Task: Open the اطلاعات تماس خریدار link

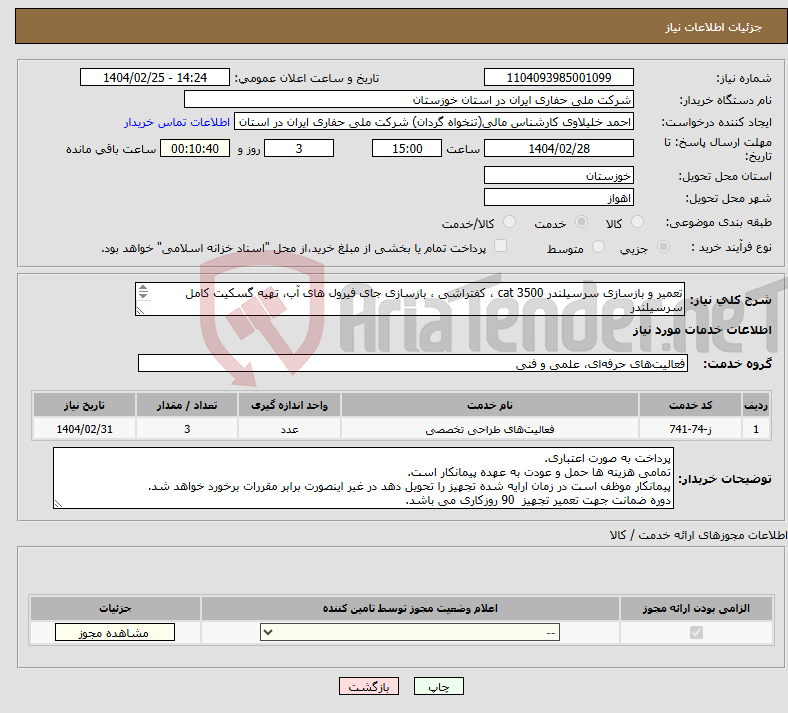Action: click(177, 122)
